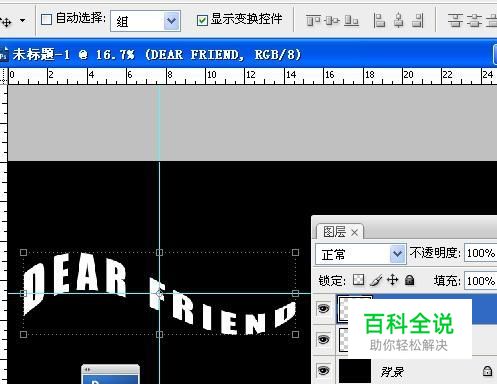The height and width of the screenshot is (384, 497).
Task: Click the Distribute Vertical Centers icon
Action: (x=474, y=21)
